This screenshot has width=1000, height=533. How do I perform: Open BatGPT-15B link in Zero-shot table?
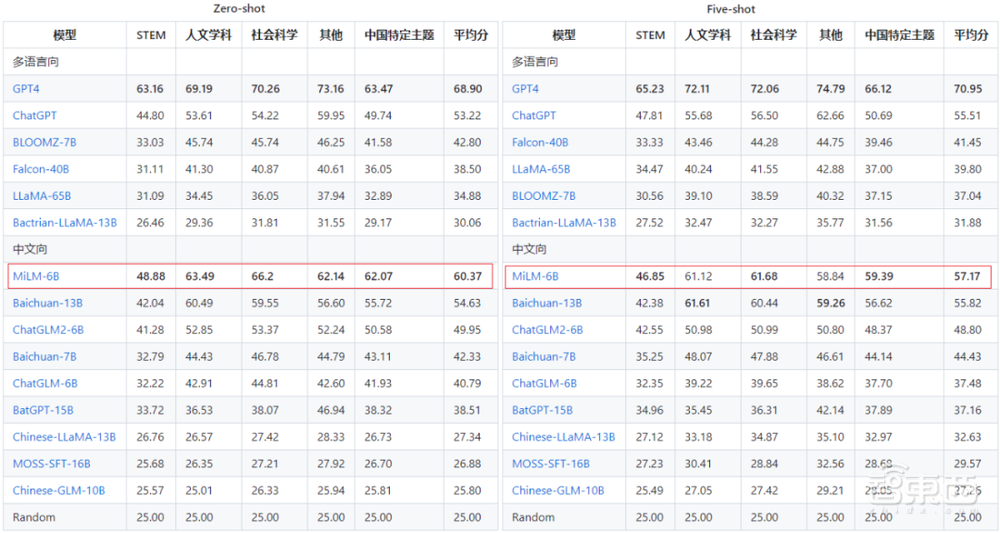click(43, 410)
